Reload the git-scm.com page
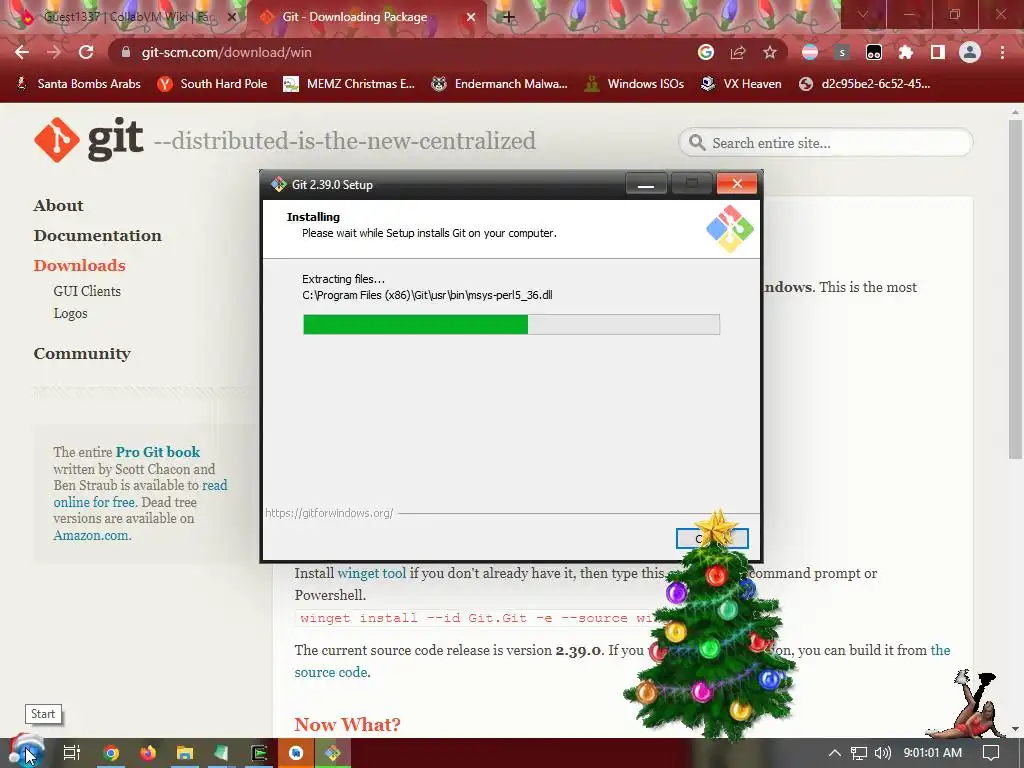The image size is (1024, 768). [86, 52]
